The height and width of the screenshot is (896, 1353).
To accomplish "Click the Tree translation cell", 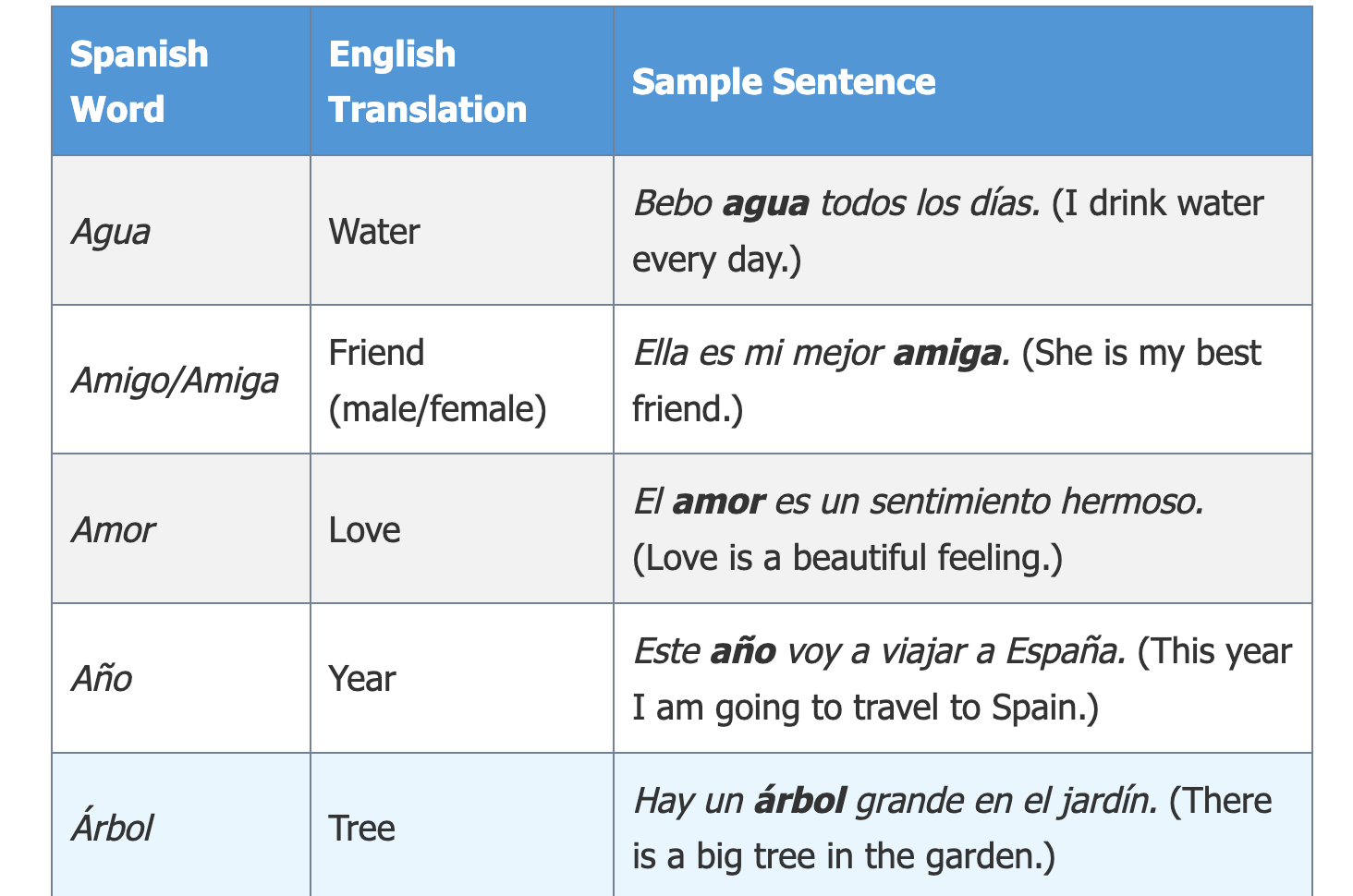I will pyautogui.click(x=462, y=825).
